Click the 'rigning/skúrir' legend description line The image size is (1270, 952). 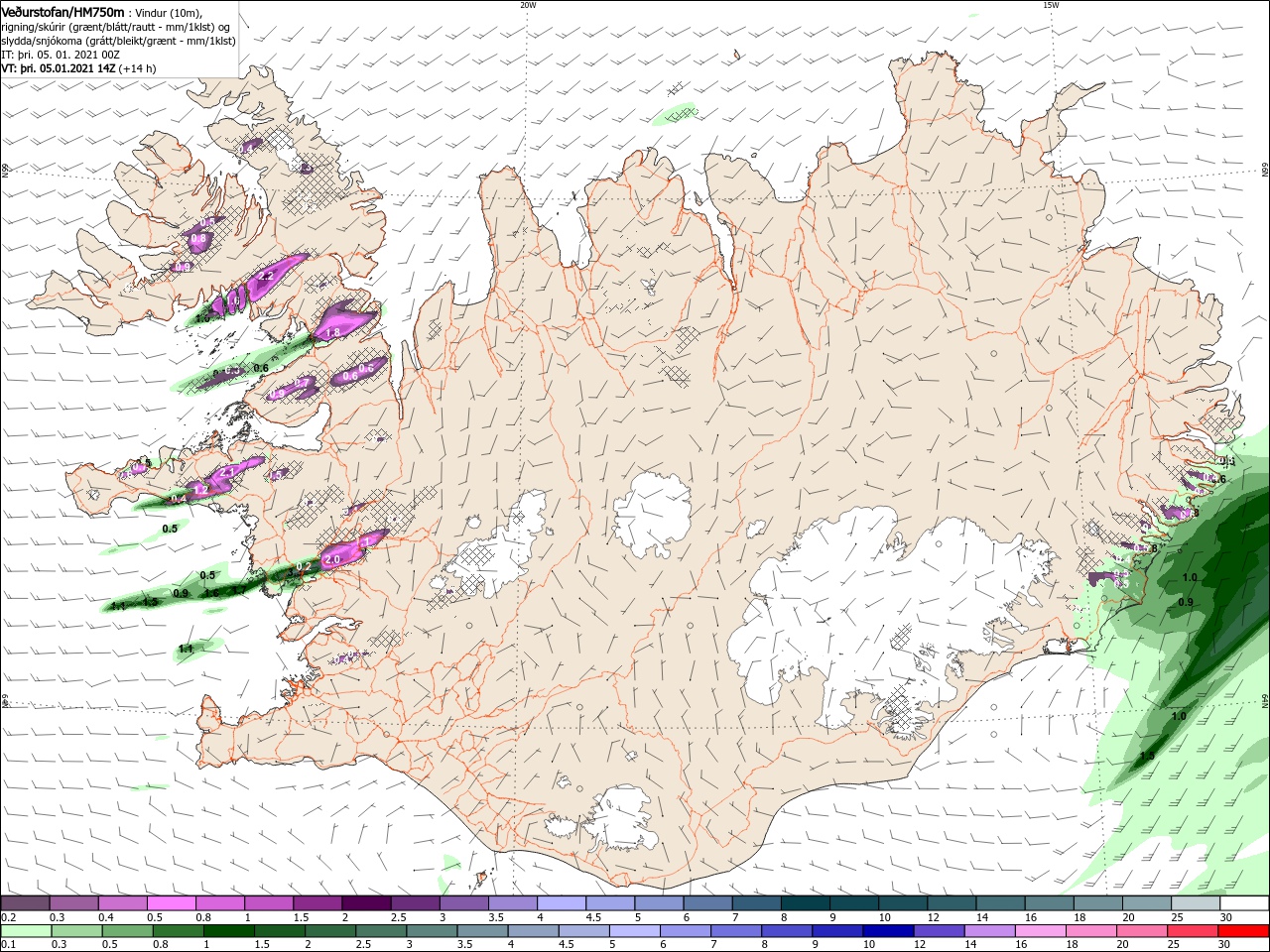pos(117,26)
